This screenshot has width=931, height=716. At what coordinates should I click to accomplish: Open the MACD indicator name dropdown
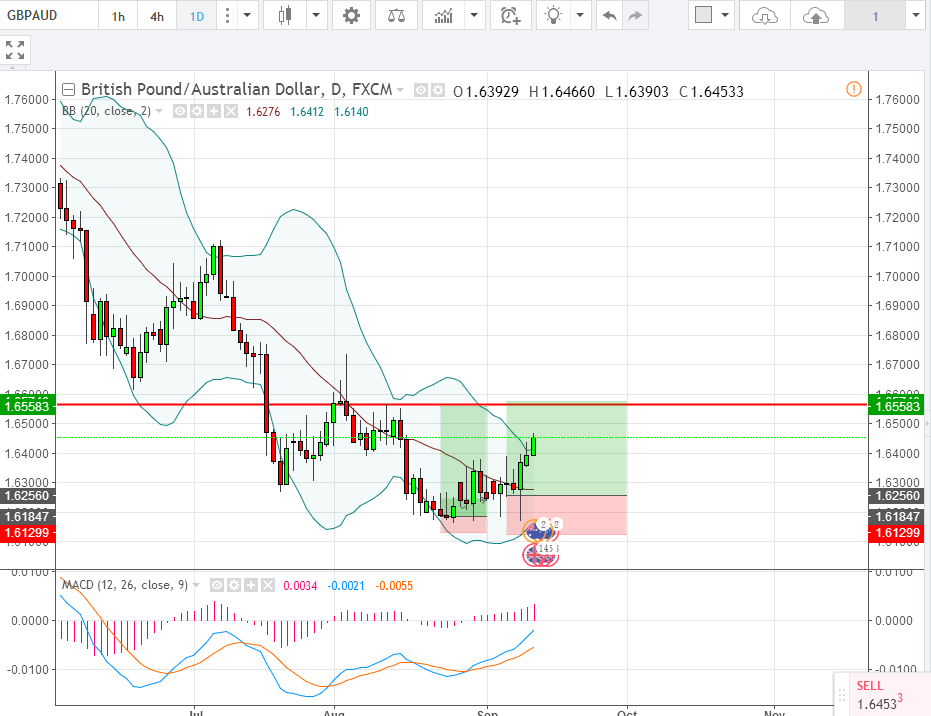tap(196, 585)
